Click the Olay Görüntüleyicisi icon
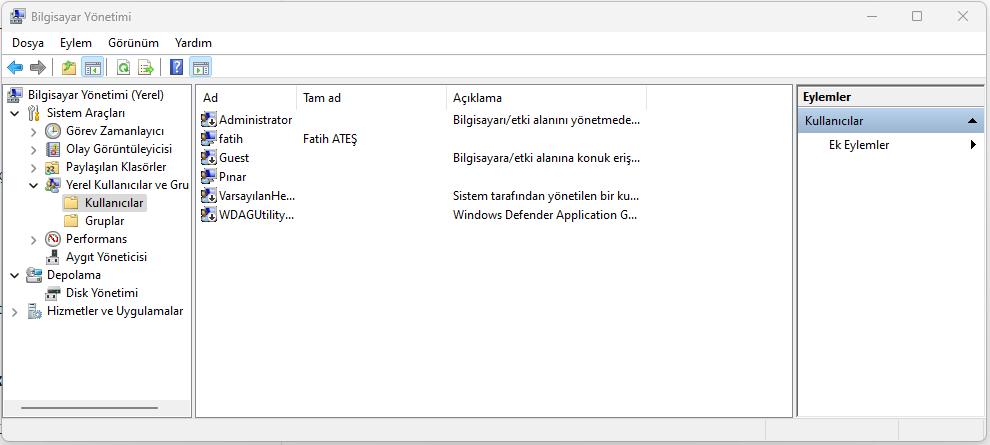Screen dimensions: 990x445 53,149
